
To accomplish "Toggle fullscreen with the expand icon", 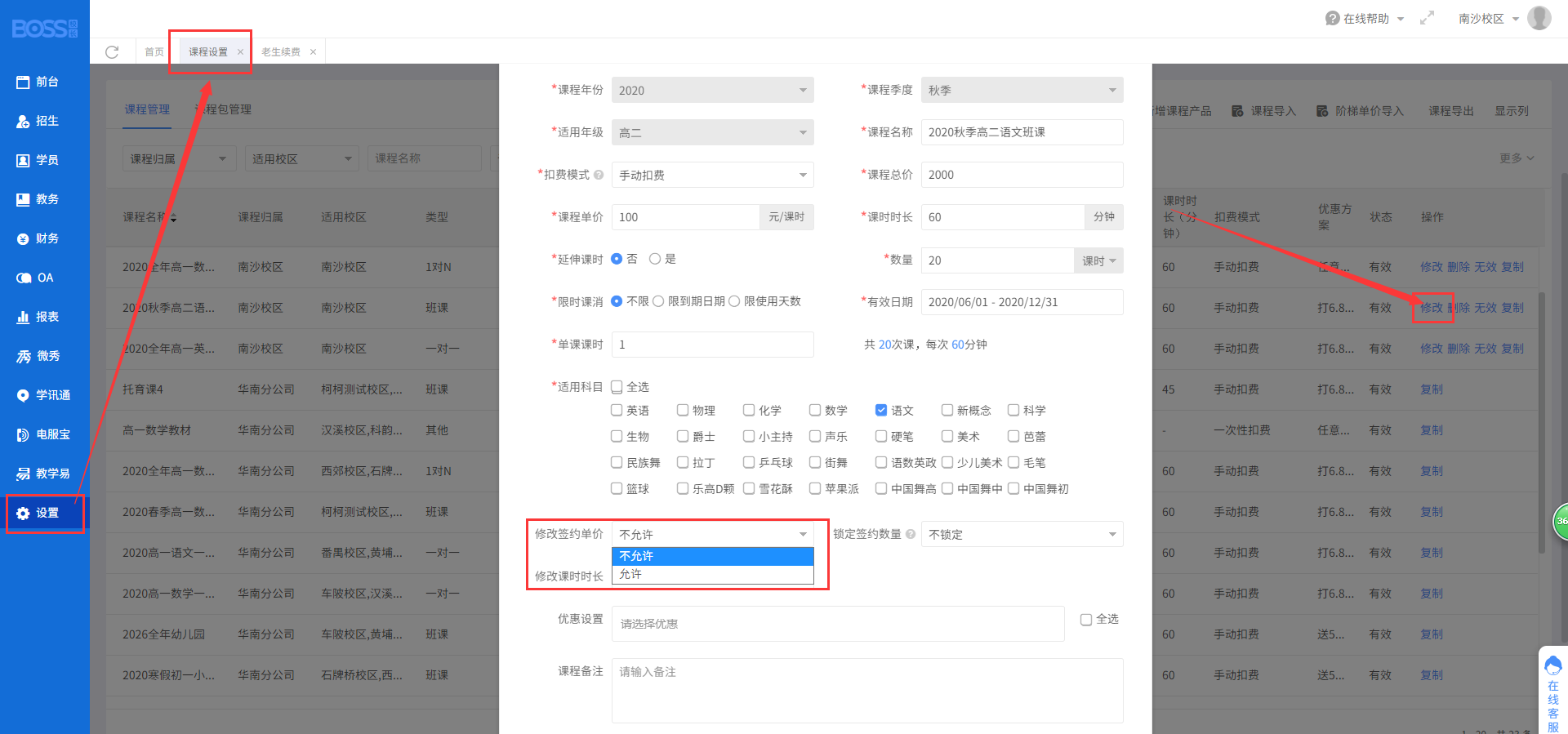I will [x=1427, y=18].
